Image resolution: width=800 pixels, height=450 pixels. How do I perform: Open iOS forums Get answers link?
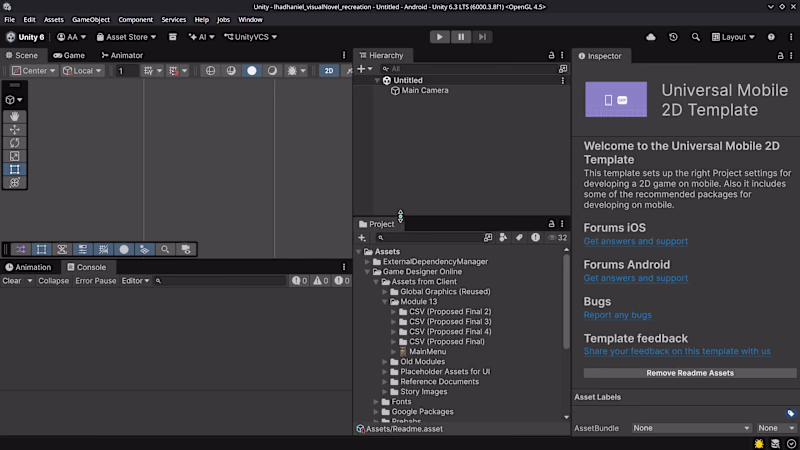636,241
